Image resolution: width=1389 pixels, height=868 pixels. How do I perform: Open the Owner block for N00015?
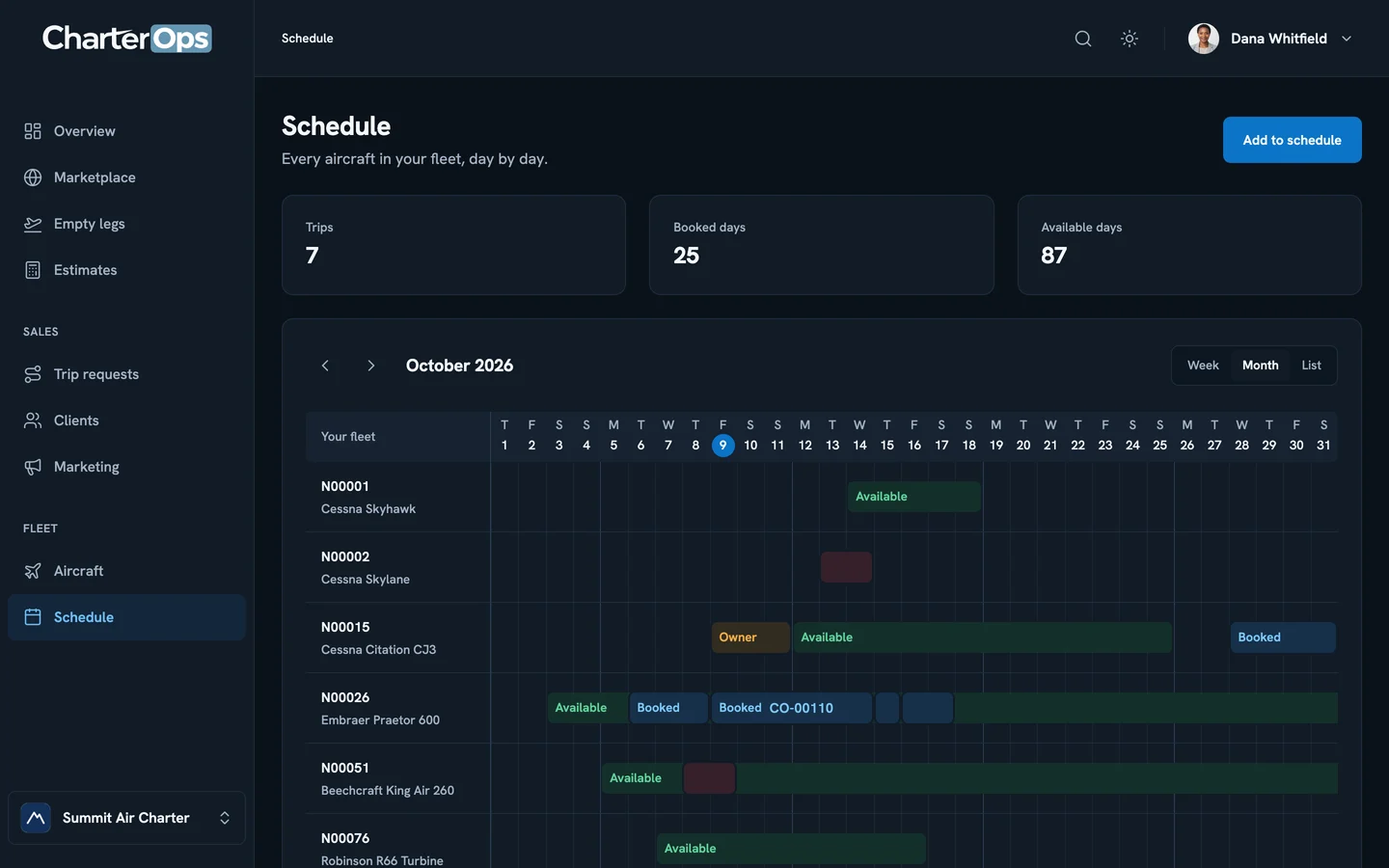[750, 637]
